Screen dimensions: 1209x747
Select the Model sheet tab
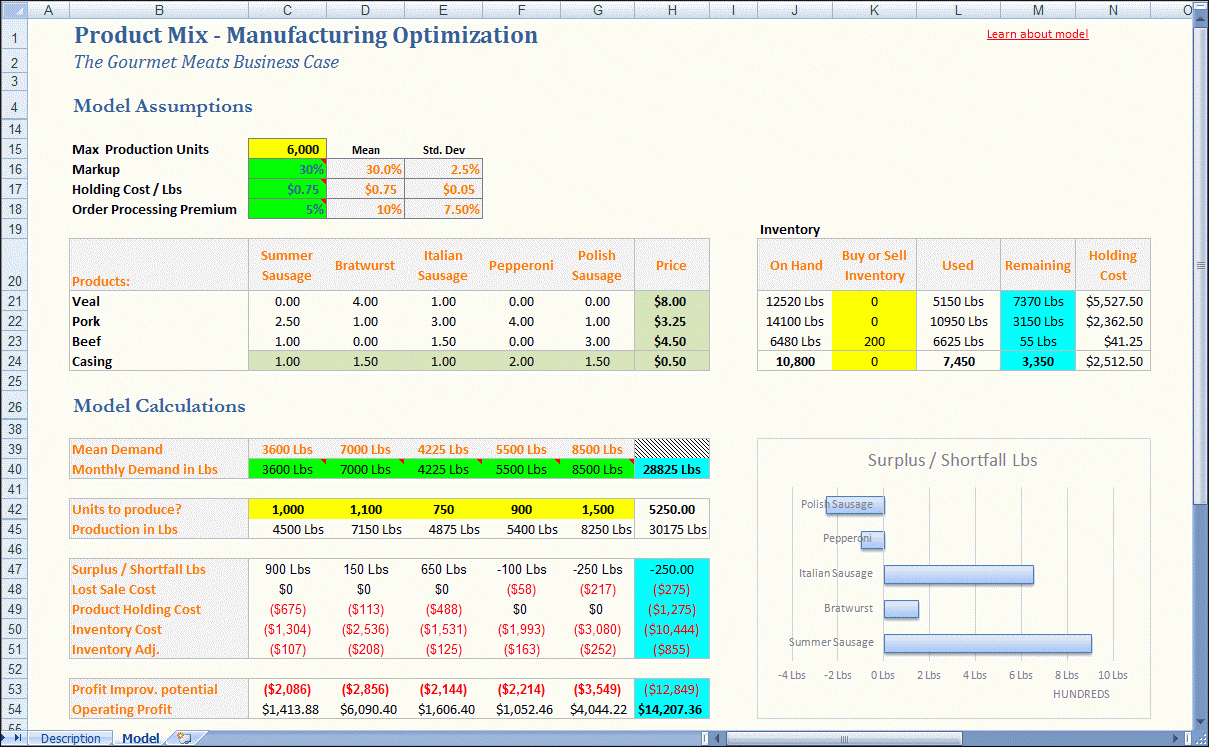pos(140,739)
